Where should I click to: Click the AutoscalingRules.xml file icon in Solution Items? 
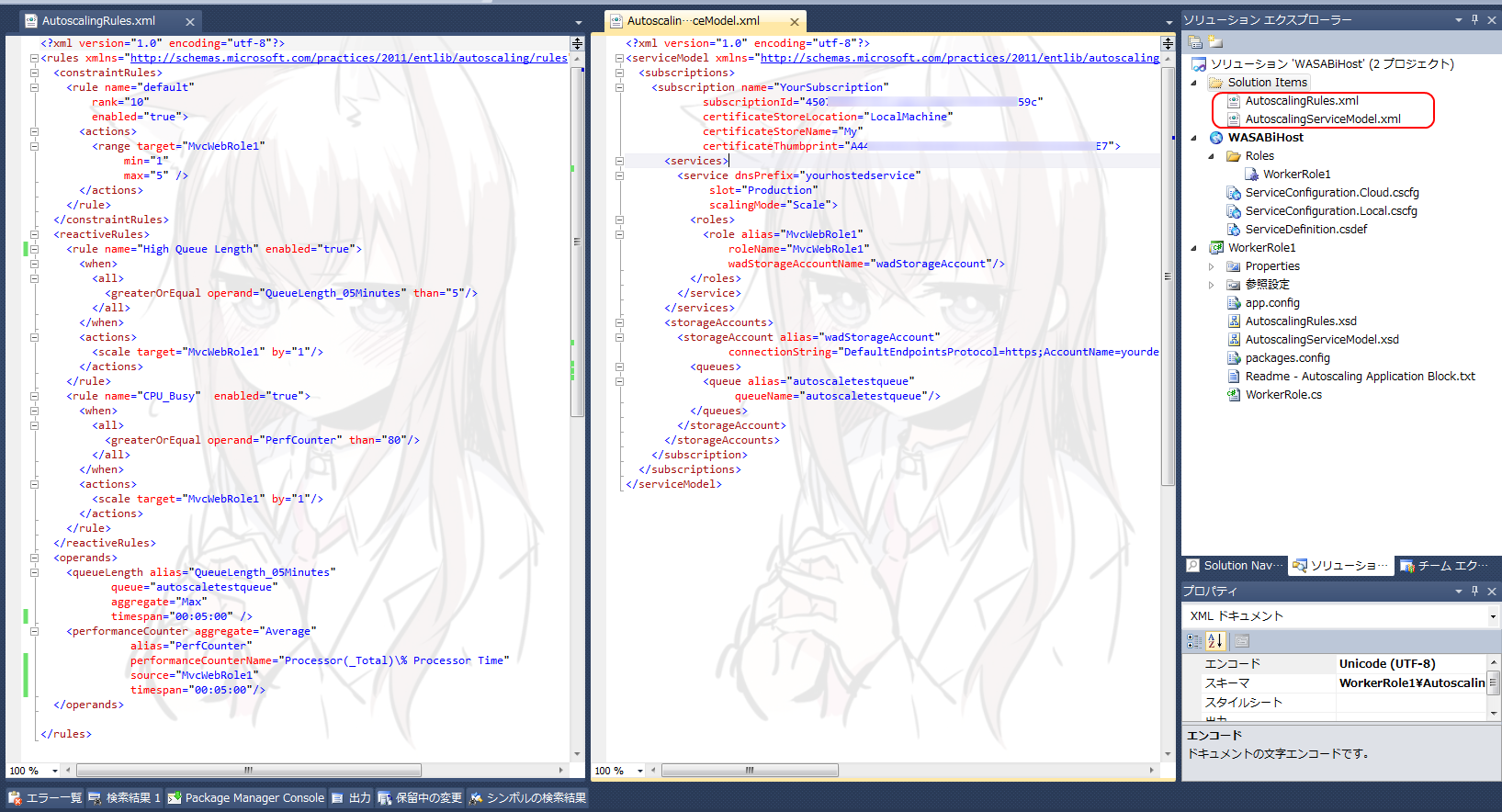[x=1234, y=101]
